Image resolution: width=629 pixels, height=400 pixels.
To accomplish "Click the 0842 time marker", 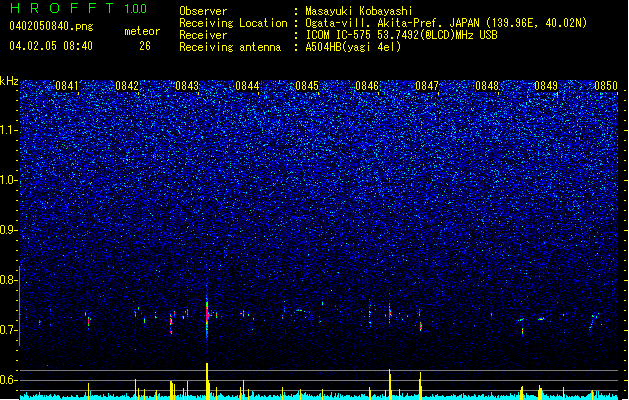I will click(127, 86).
